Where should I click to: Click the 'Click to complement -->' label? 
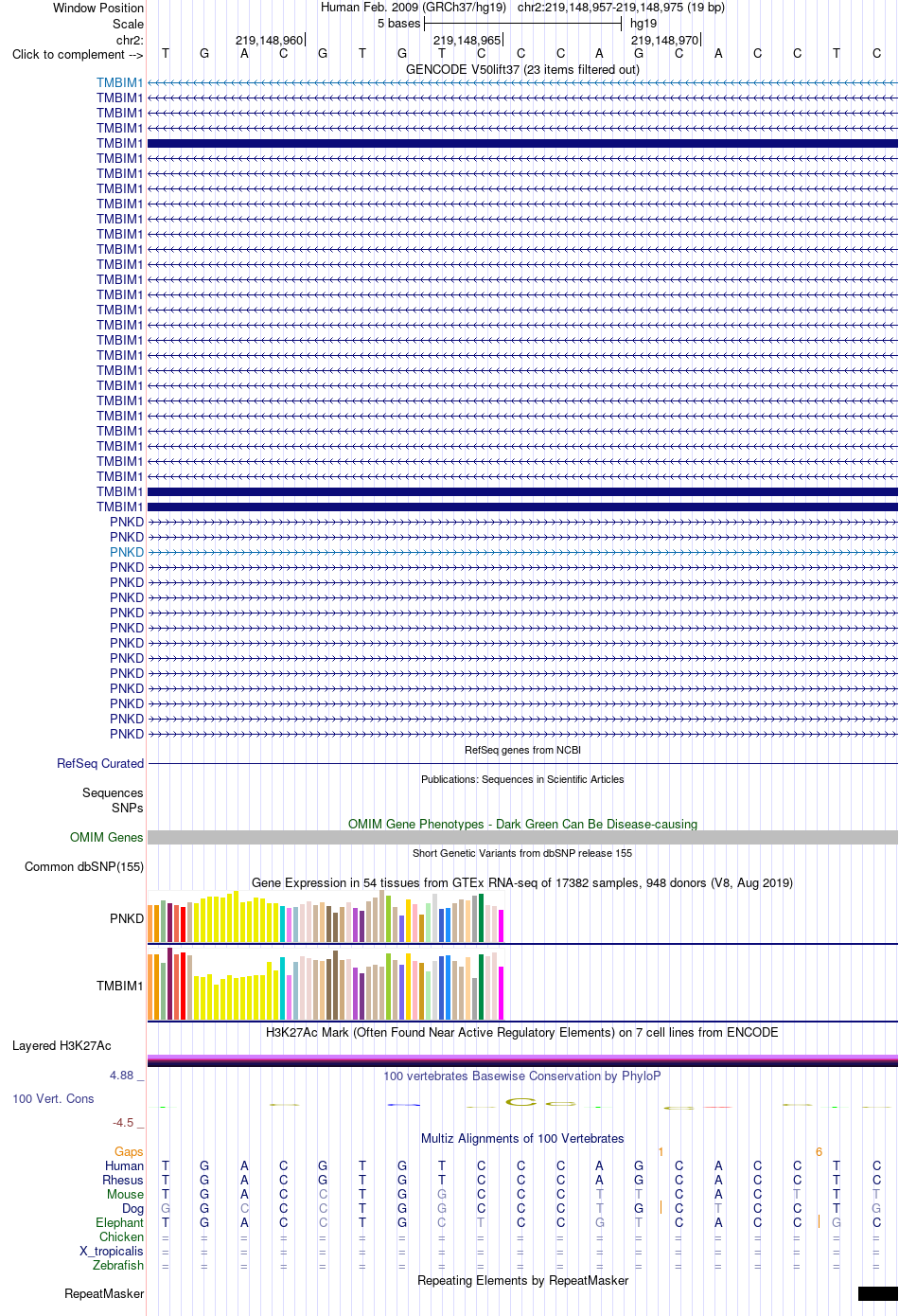click(x=78, y=54)
